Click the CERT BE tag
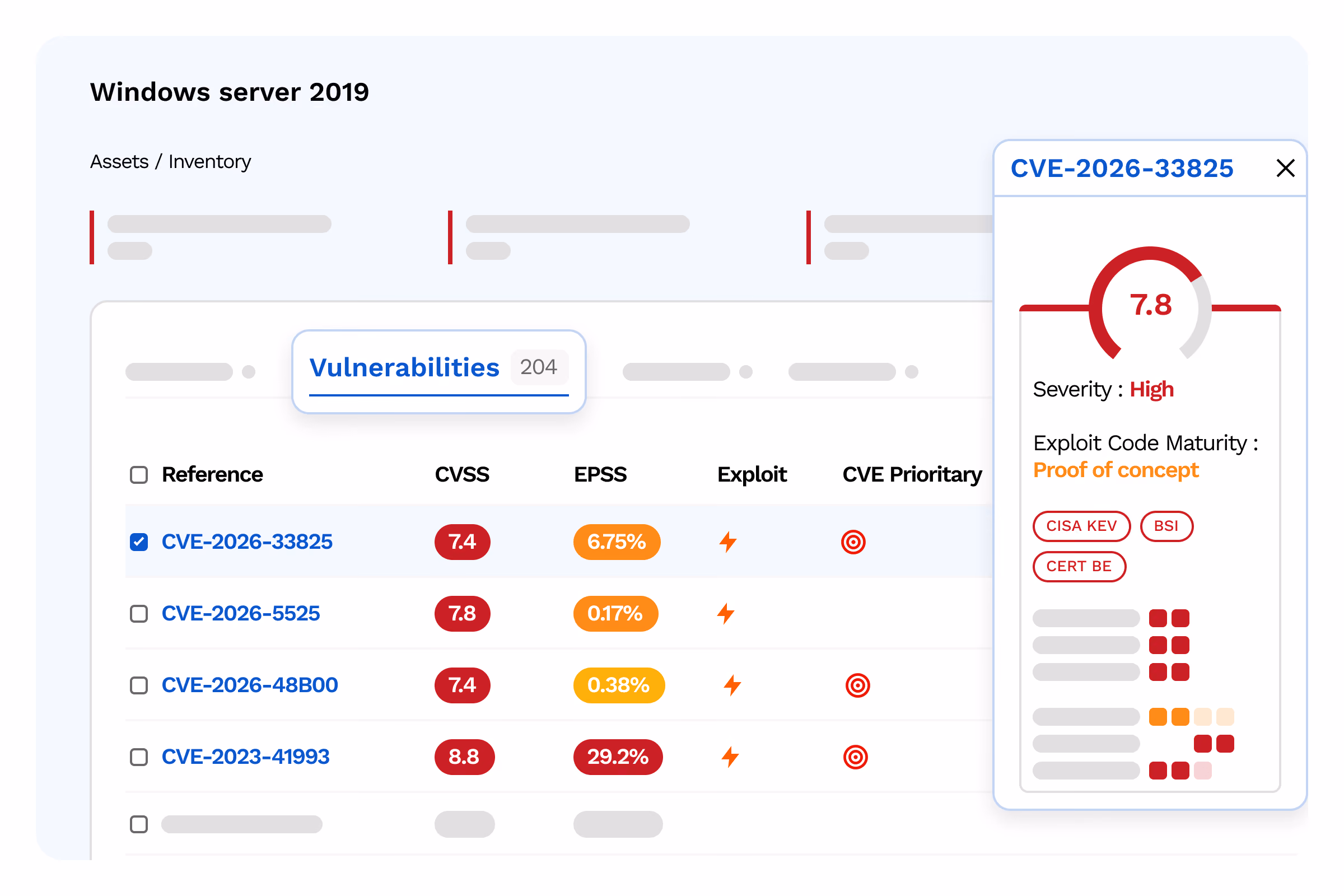 (1080, 567)
